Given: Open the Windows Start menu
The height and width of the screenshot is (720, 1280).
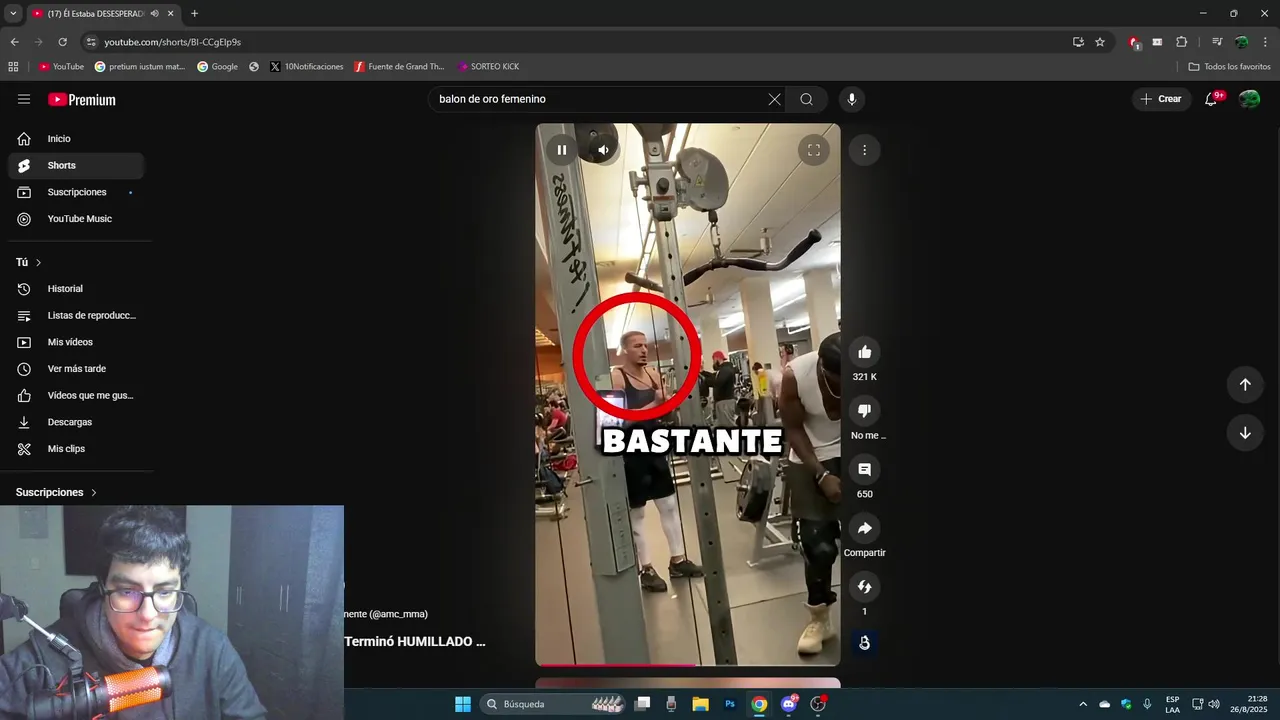Looking at the screenshot, I should (x=463, y=704).
